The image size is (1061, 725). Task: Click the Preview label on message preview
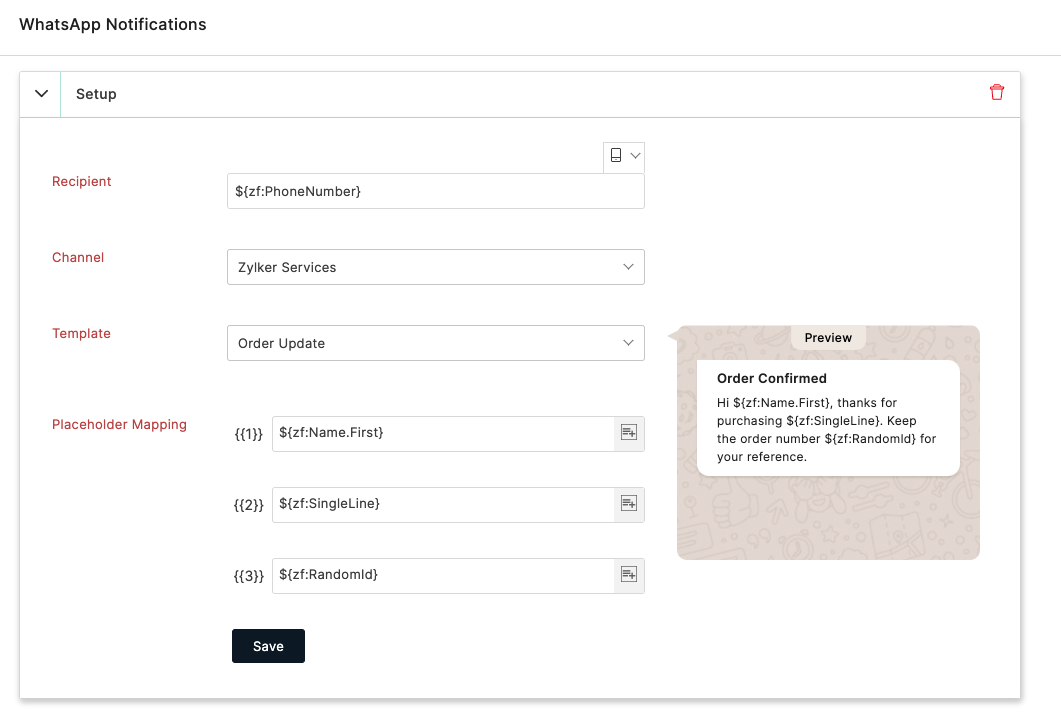(828, 338)
